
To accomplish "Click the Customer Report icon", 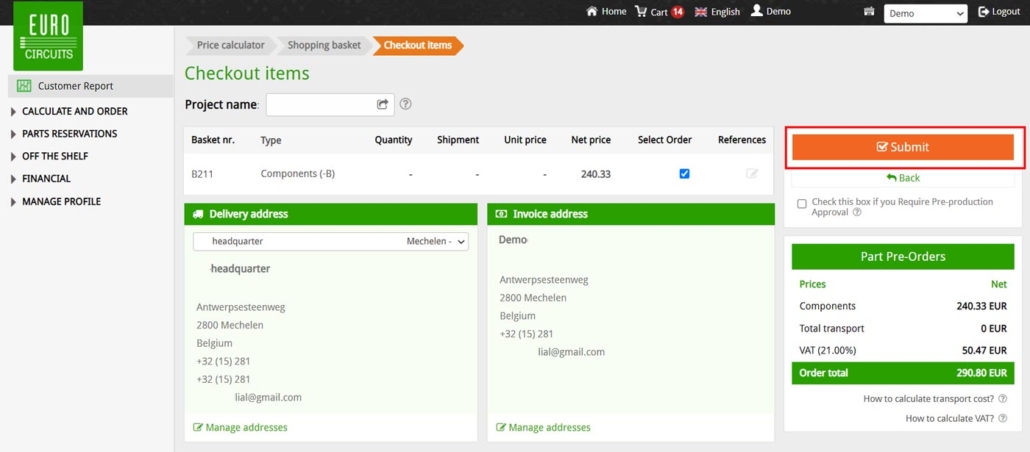I will (x=25, y=86).
